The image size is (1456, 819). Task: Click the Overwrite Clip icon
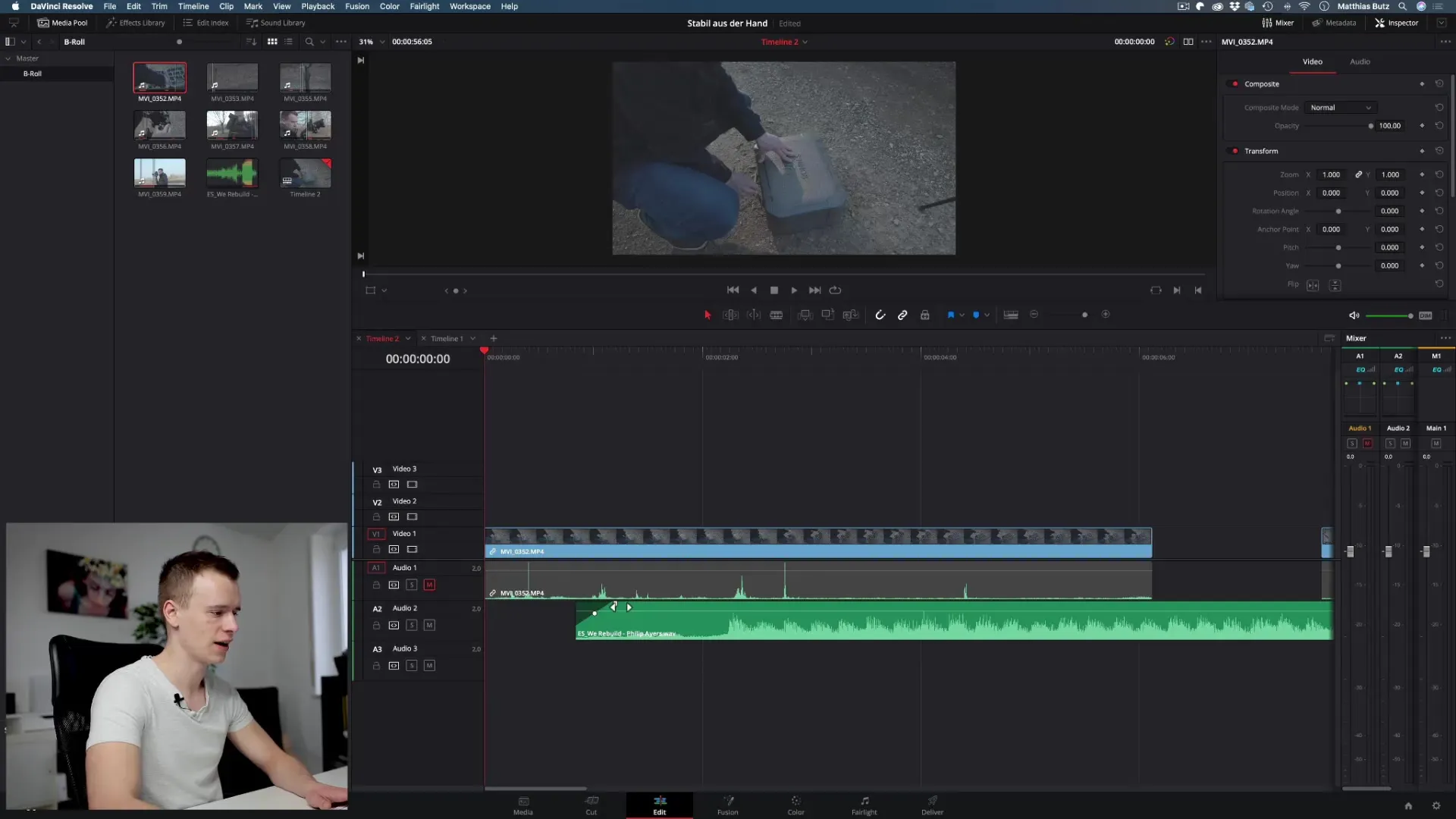(828, 315)
